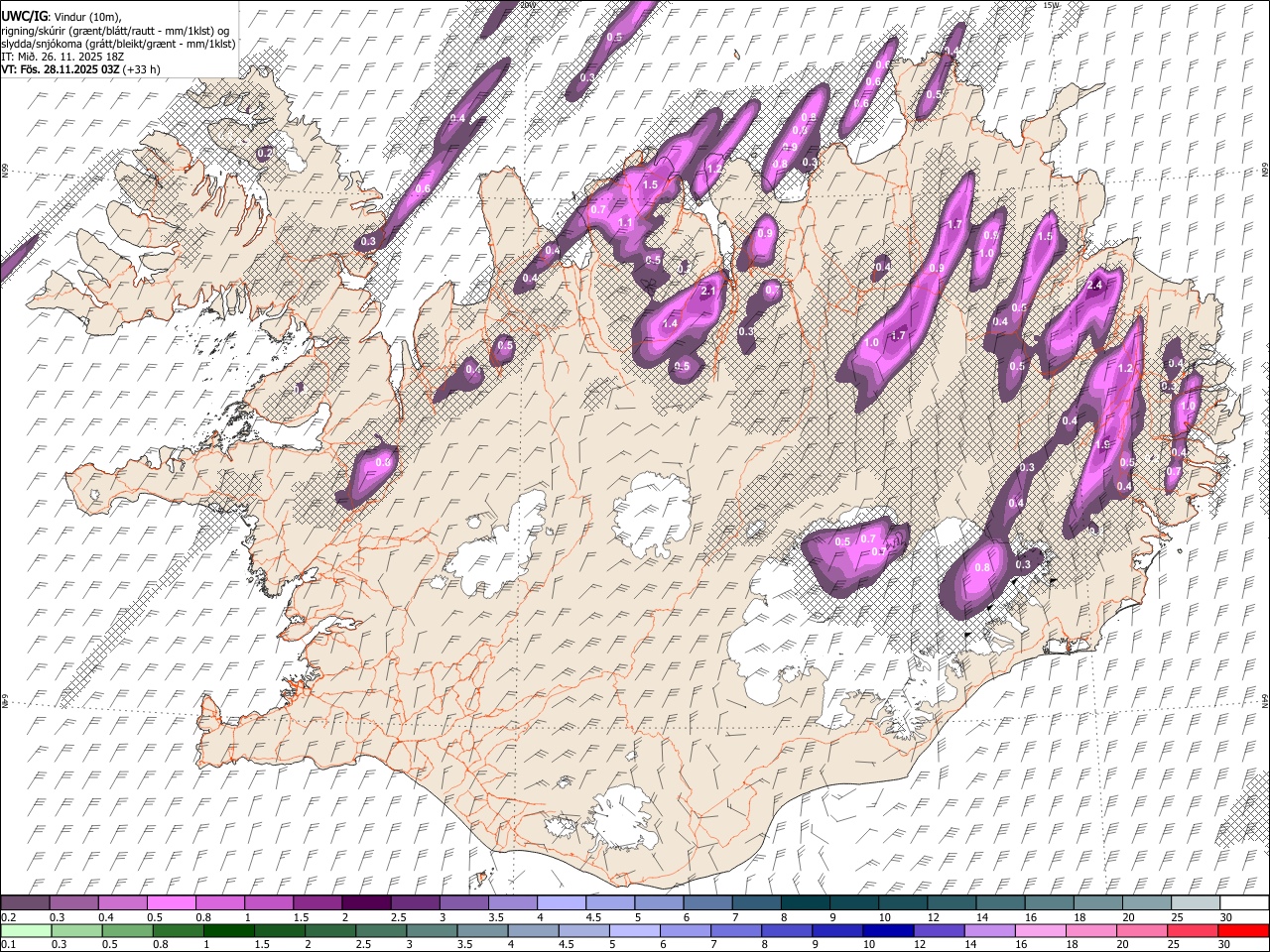Click the '1.4' precipitation value on map
This screenshot has width=1270, height=952.
tap(670, 324)
